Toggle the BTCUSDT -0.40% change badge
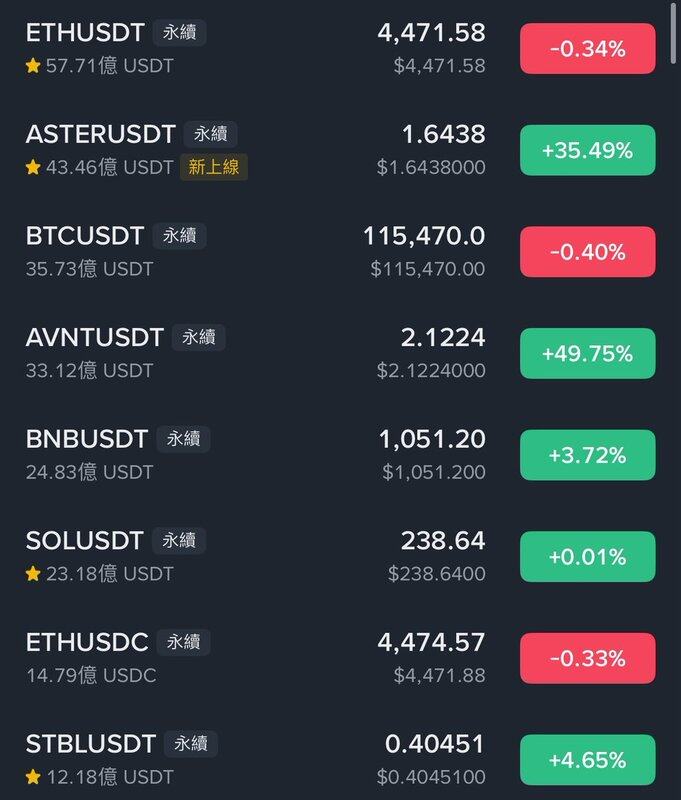Screen dimensions: 681x800 pyautogui.click(x=588, y=252)
